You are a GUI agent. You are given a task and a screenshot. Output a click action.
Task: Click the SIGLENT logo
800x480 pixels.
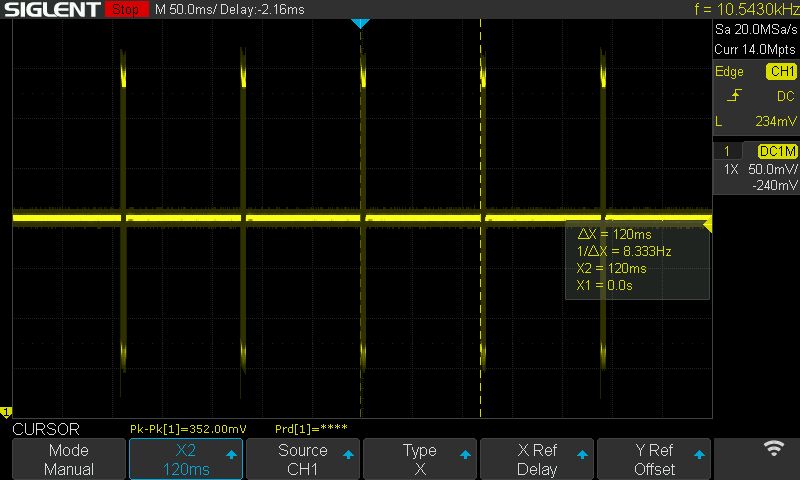pos(52,9)
